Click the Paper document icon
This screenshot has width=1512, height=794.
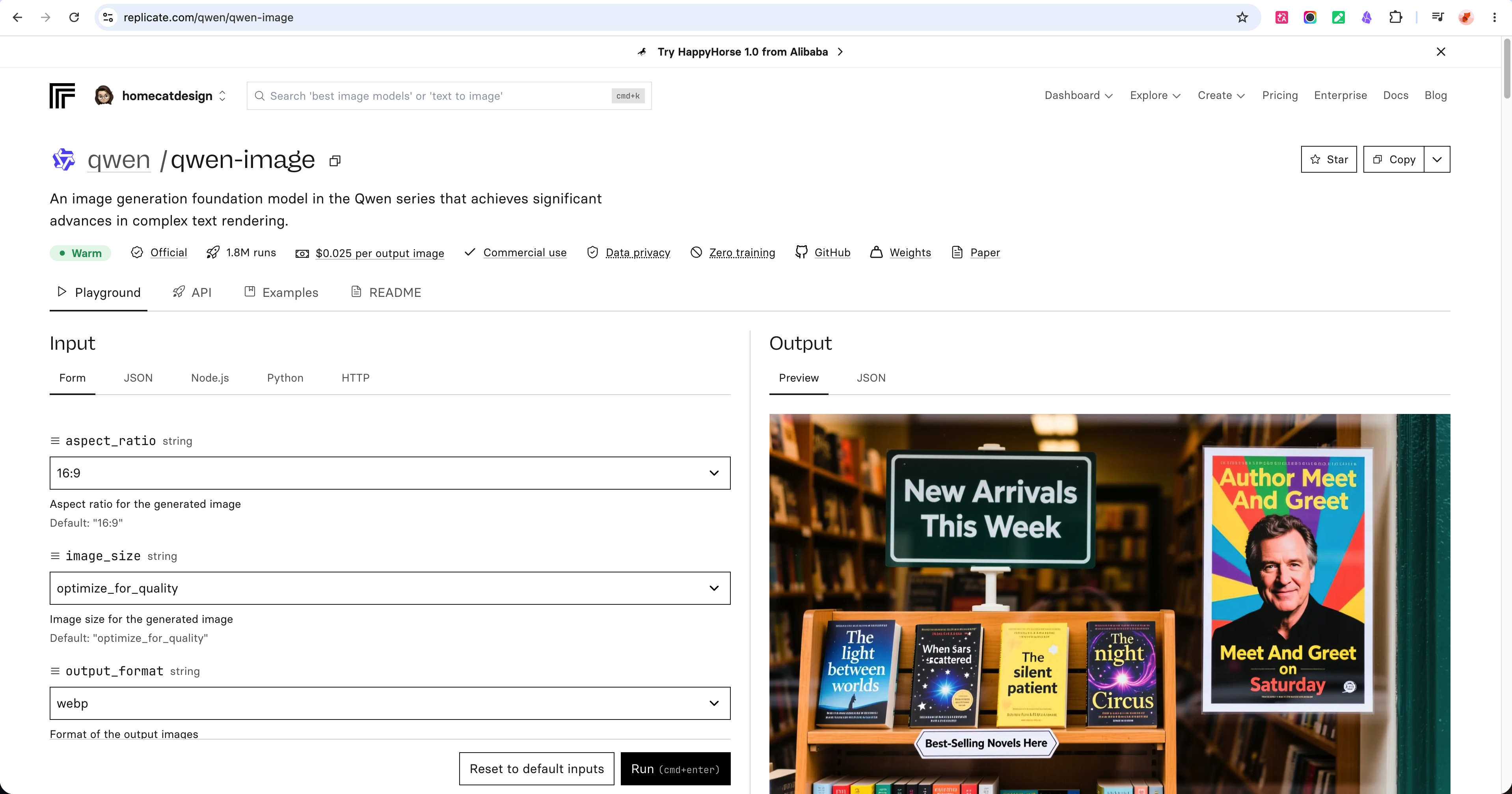(957, 252)
